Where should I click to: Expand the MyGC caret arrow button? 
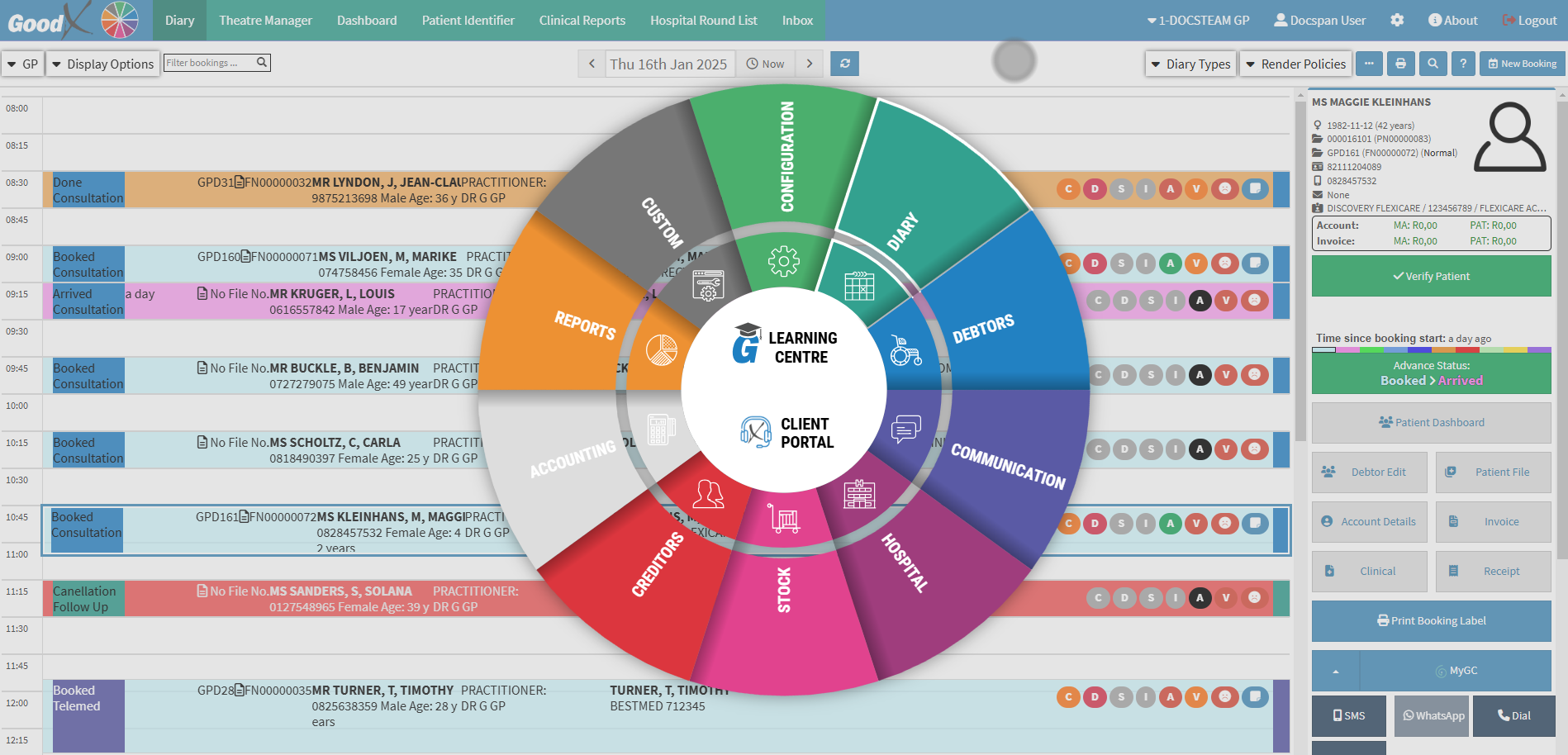point(1336,671)
